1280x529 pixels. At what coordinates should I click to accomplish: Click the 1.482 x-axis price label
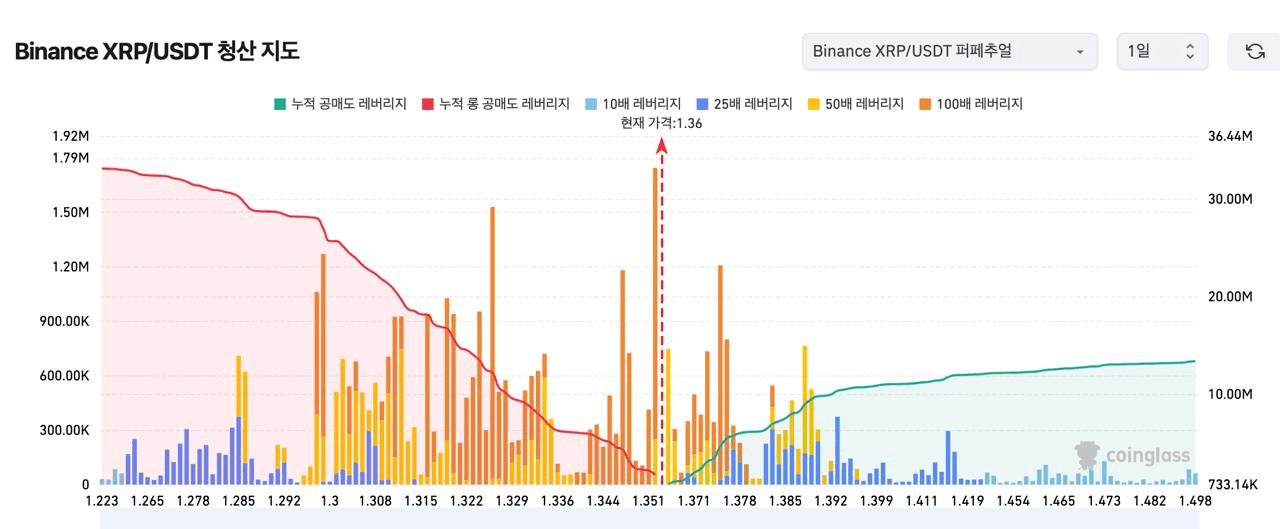1152,501
